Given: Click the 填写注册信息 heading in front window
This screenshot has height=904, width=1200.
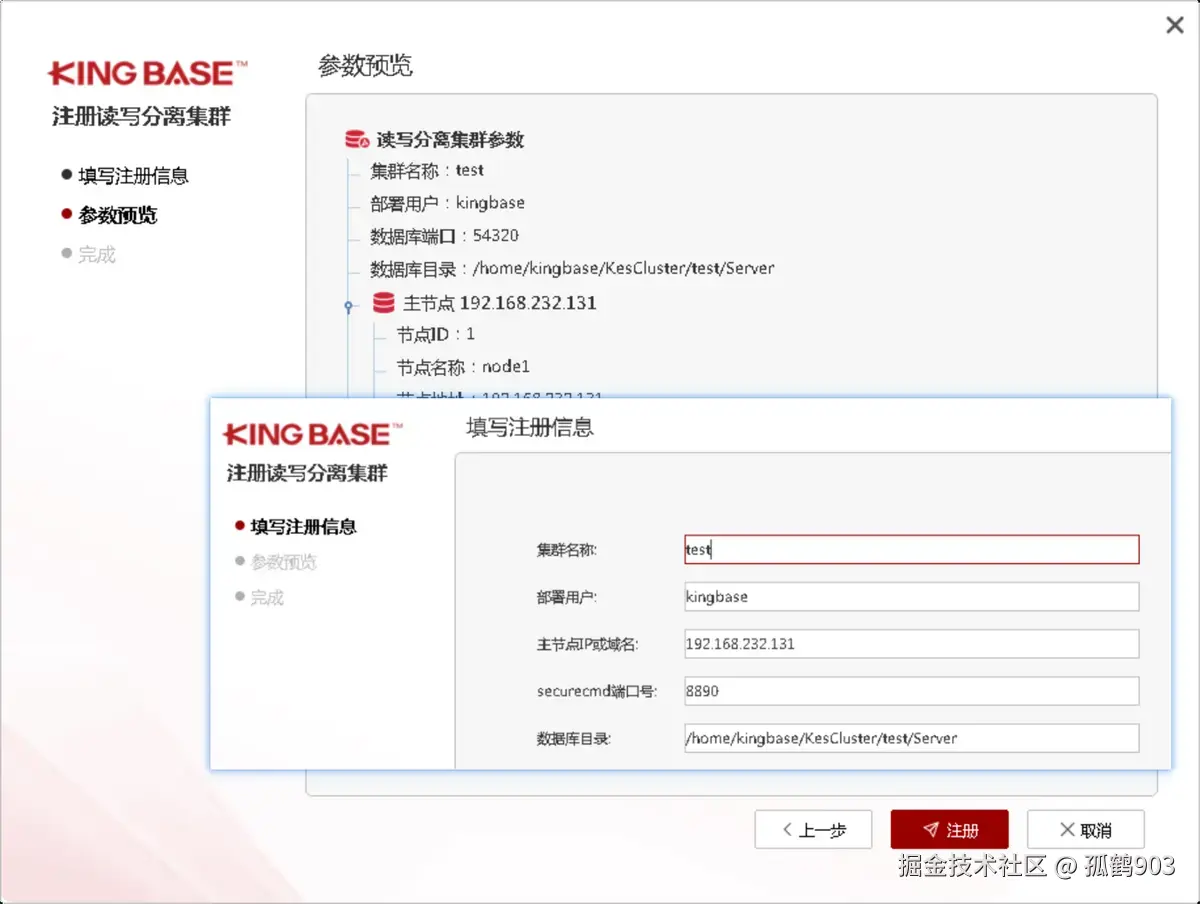Looking at the screenshot, I should [530, 427].
